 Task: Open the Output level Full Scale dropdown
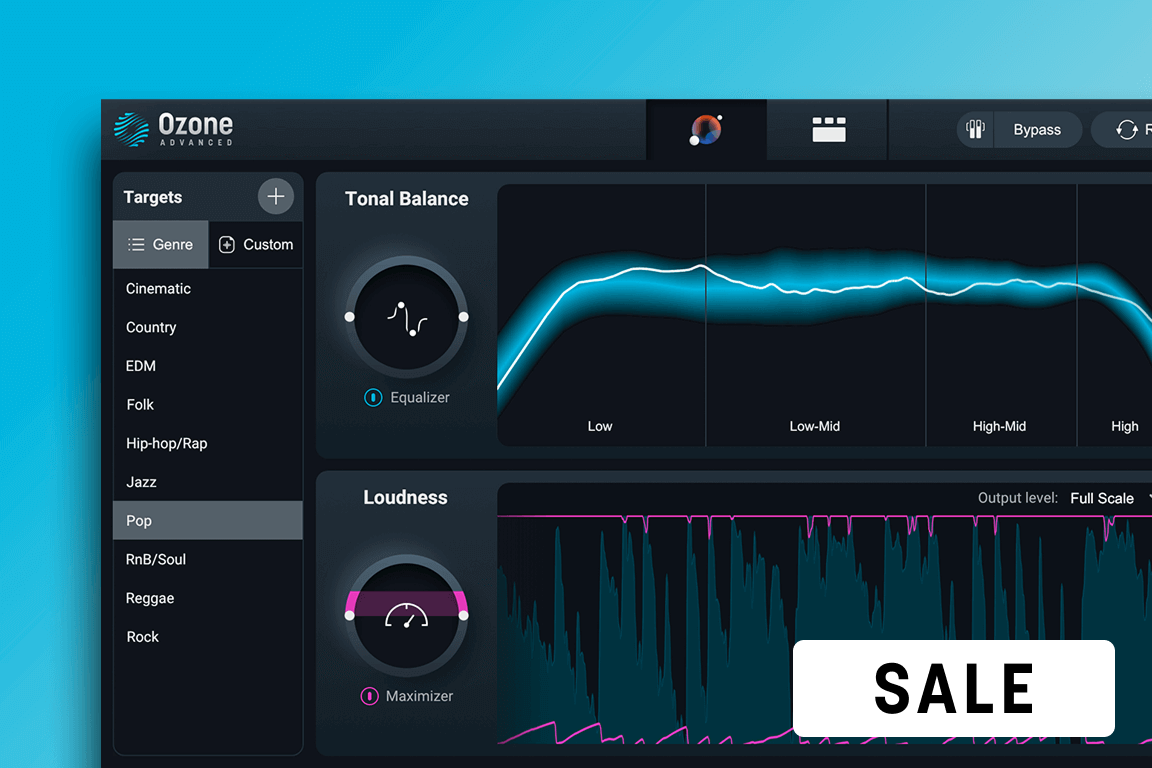pyautogui.click(x=1109, y=498)
